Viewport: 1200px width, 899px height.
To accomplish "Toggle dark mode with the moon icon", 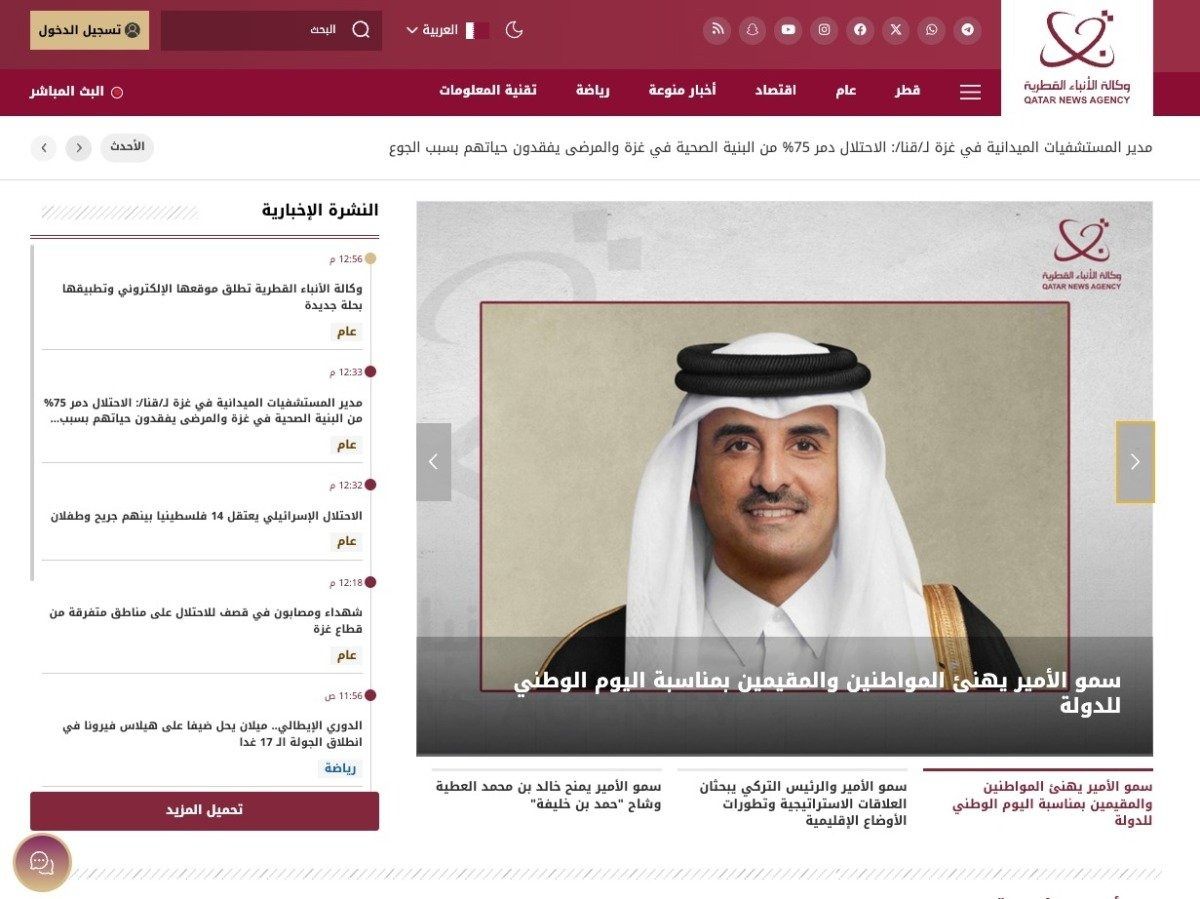I will pyautogui.click(x=513, y=31).
